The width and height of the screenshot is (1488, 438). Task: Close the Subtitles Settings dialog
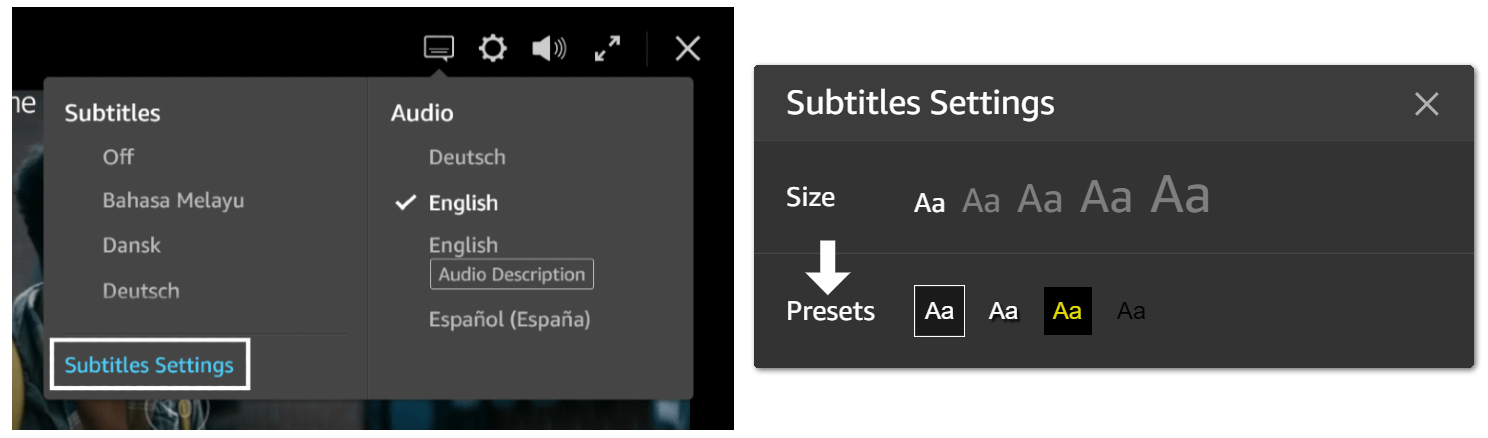tap(1426, 103)
